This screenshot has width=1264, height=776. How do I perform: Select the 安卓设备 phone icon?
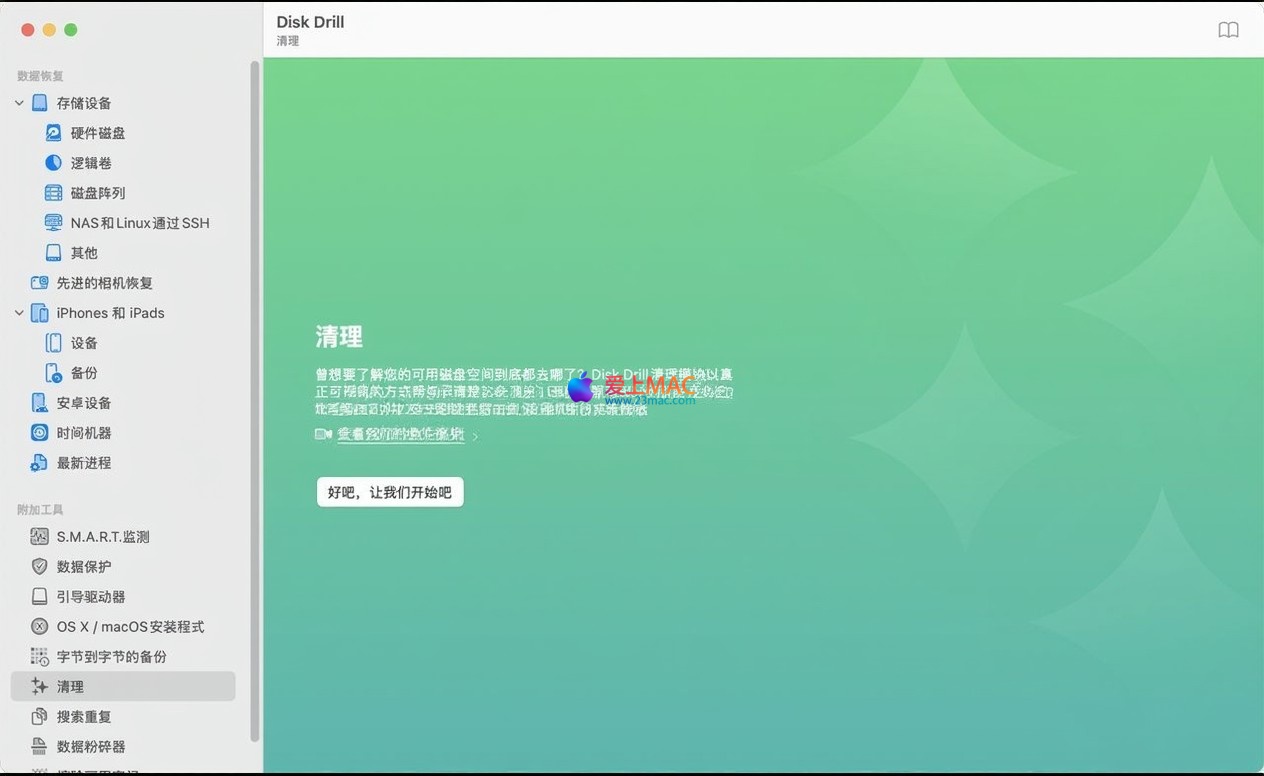39,403
